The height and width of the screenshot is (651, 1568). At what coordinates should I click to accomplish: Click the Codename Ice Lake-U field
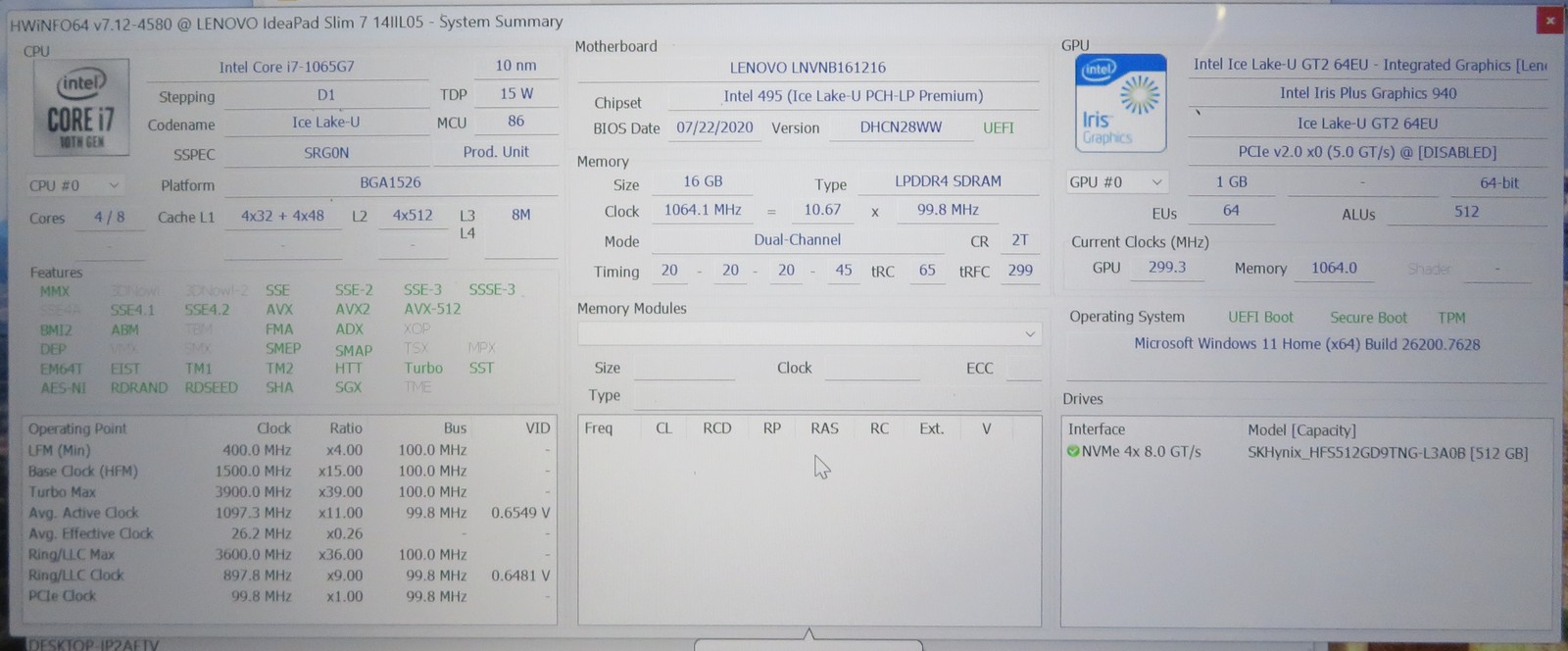[x=325, y=123]
